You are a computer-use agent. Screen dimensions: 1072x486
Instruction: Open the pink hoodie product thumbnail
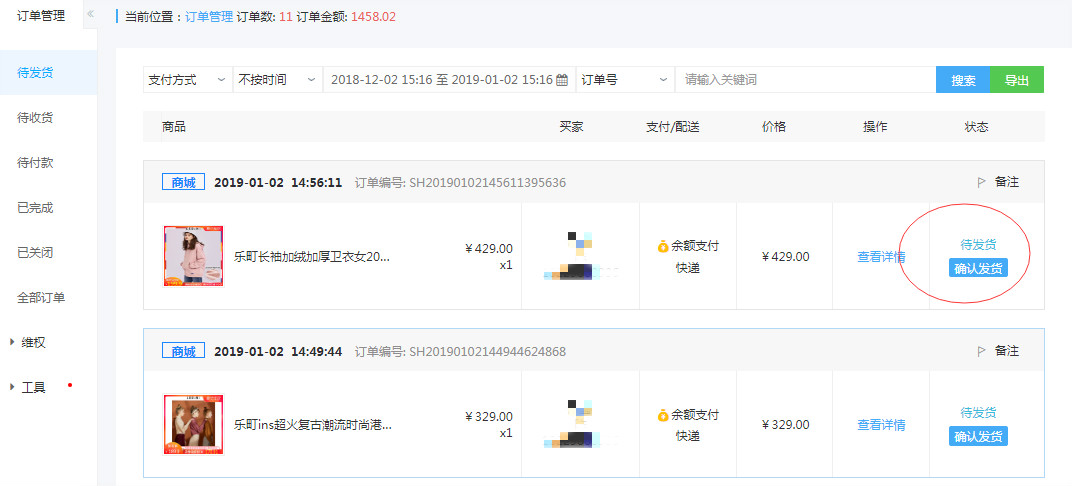click(193, 256)
